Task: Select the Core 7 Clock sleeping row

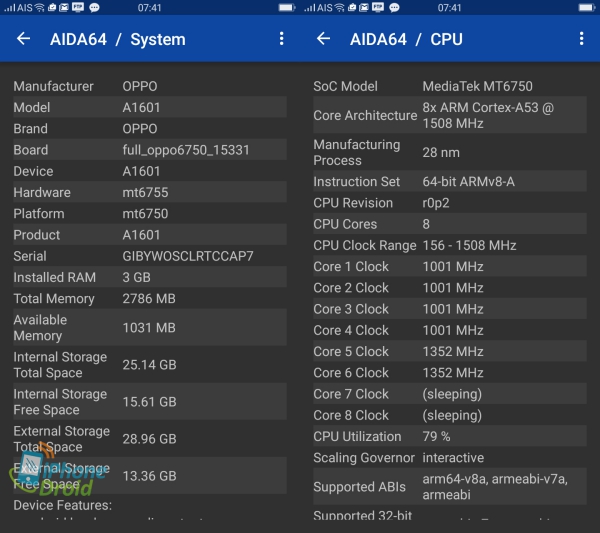Action: click(450, 394)
